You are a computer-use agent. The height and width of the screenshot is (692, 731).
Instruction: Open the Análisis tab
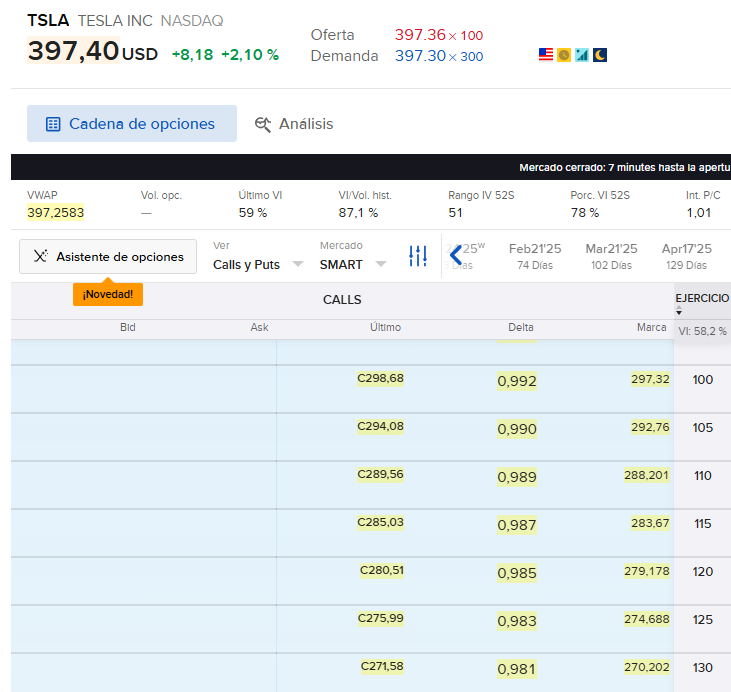click(x=294, y=124)
